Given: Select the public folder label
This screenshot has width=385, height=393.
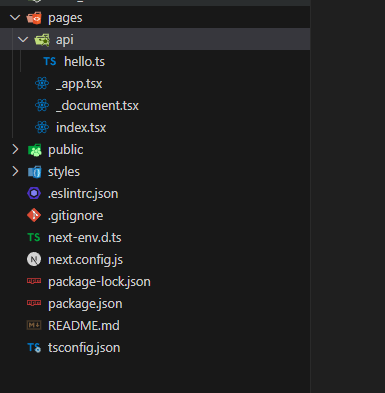Looking at the screenshot, I should (66, 150).
